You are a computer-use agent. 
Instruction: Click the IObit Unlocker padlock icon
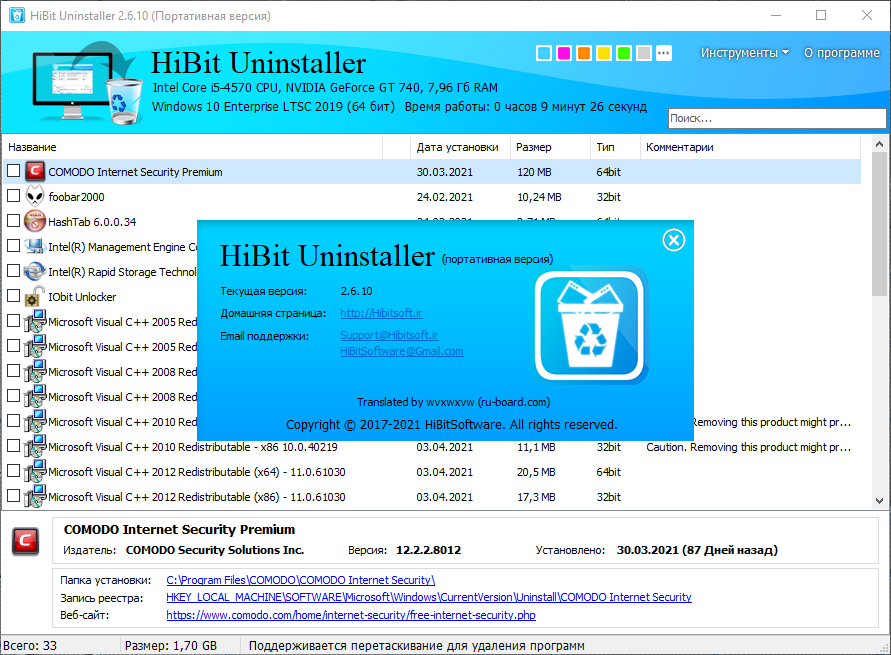point(35,297)
